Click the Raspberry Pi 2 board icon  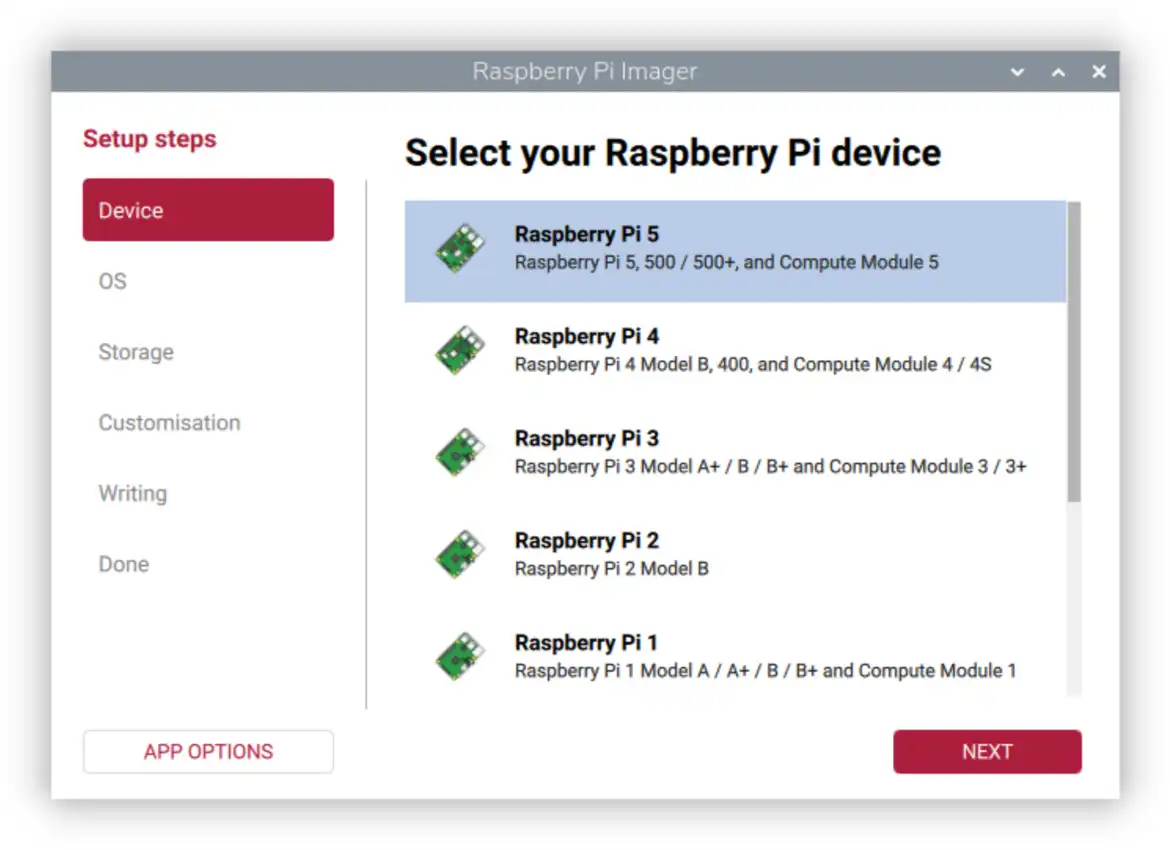[460, 554]
